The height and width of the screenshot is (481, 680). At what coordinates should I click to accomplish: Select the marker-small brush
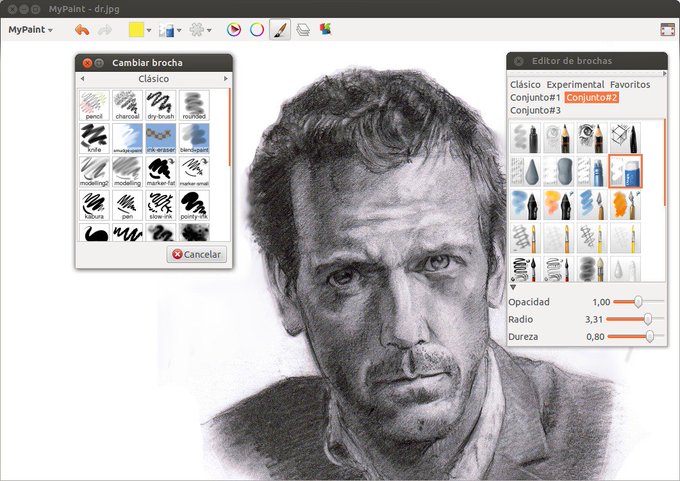[194, 172]
